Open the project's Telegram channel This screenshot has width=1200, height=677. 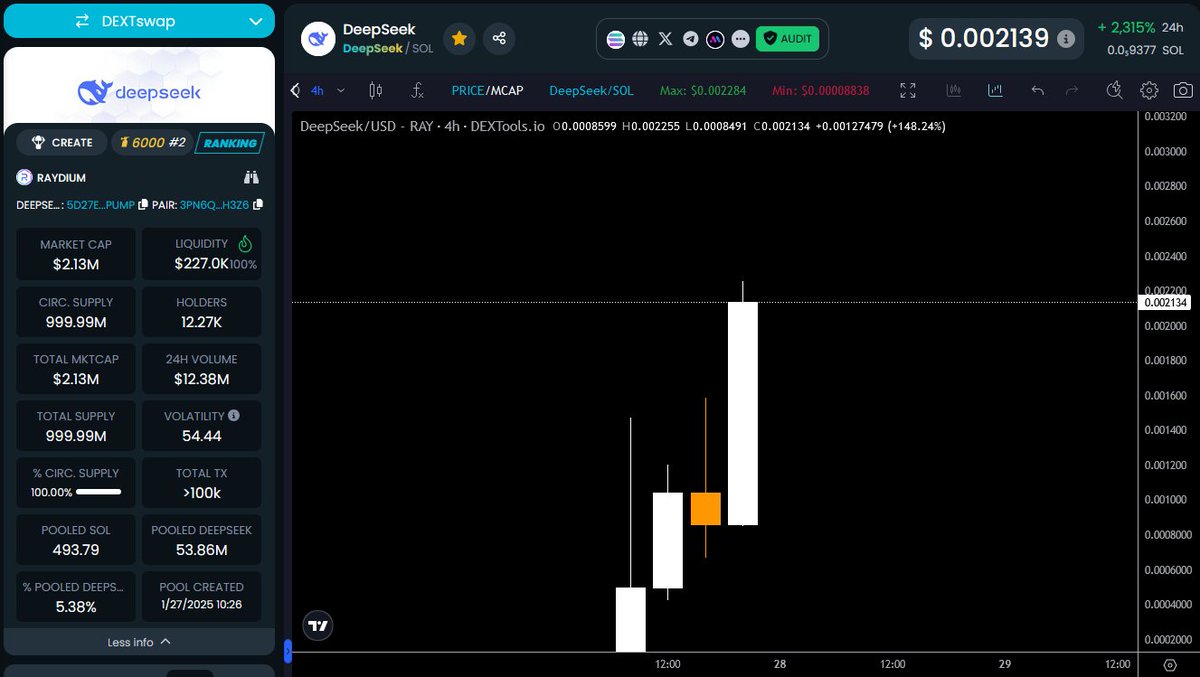[x=689, y=38]
